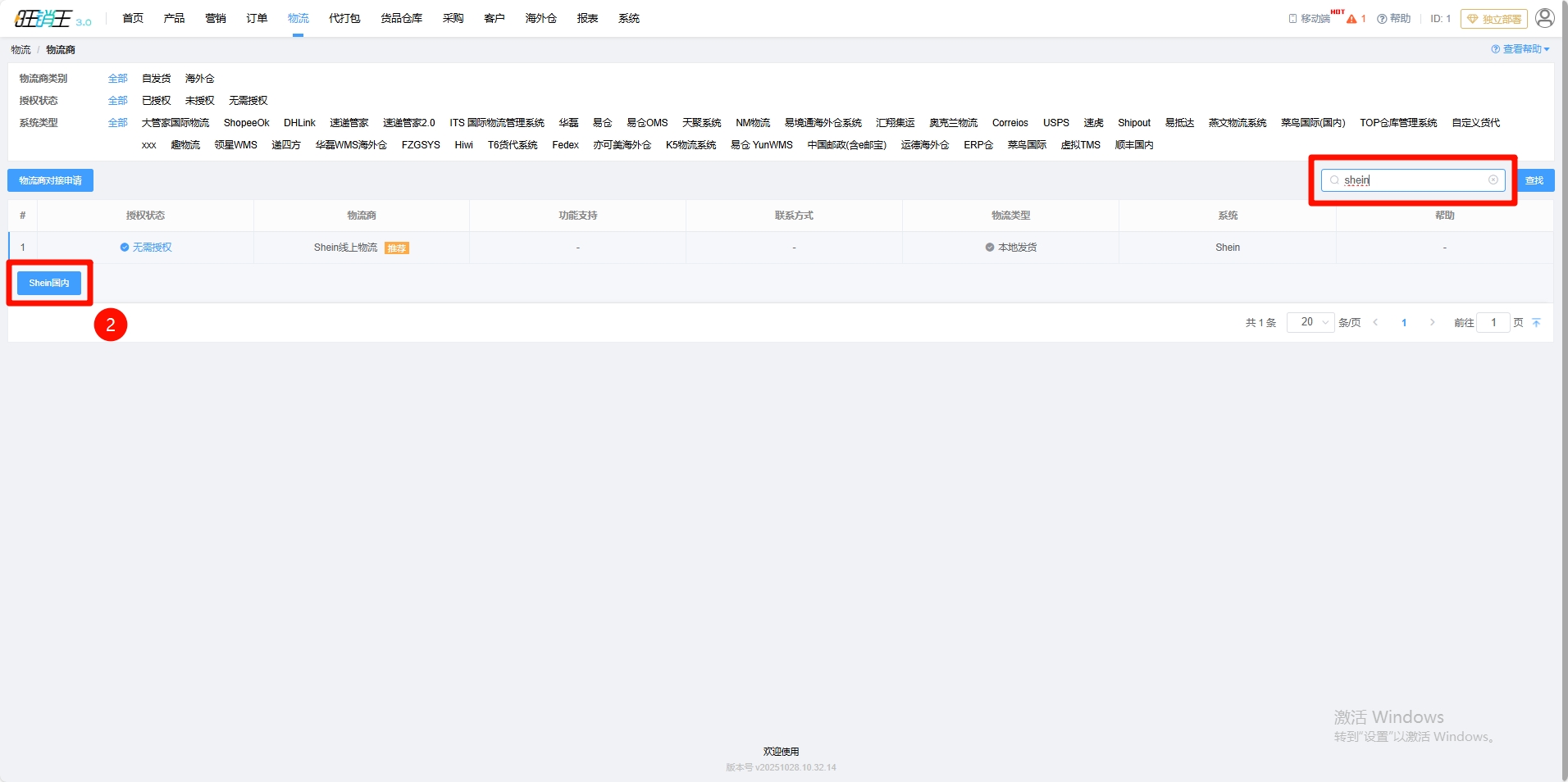Open 帮助 help in top bar
The image size is (1568, 782).
tap(1394, 19)
